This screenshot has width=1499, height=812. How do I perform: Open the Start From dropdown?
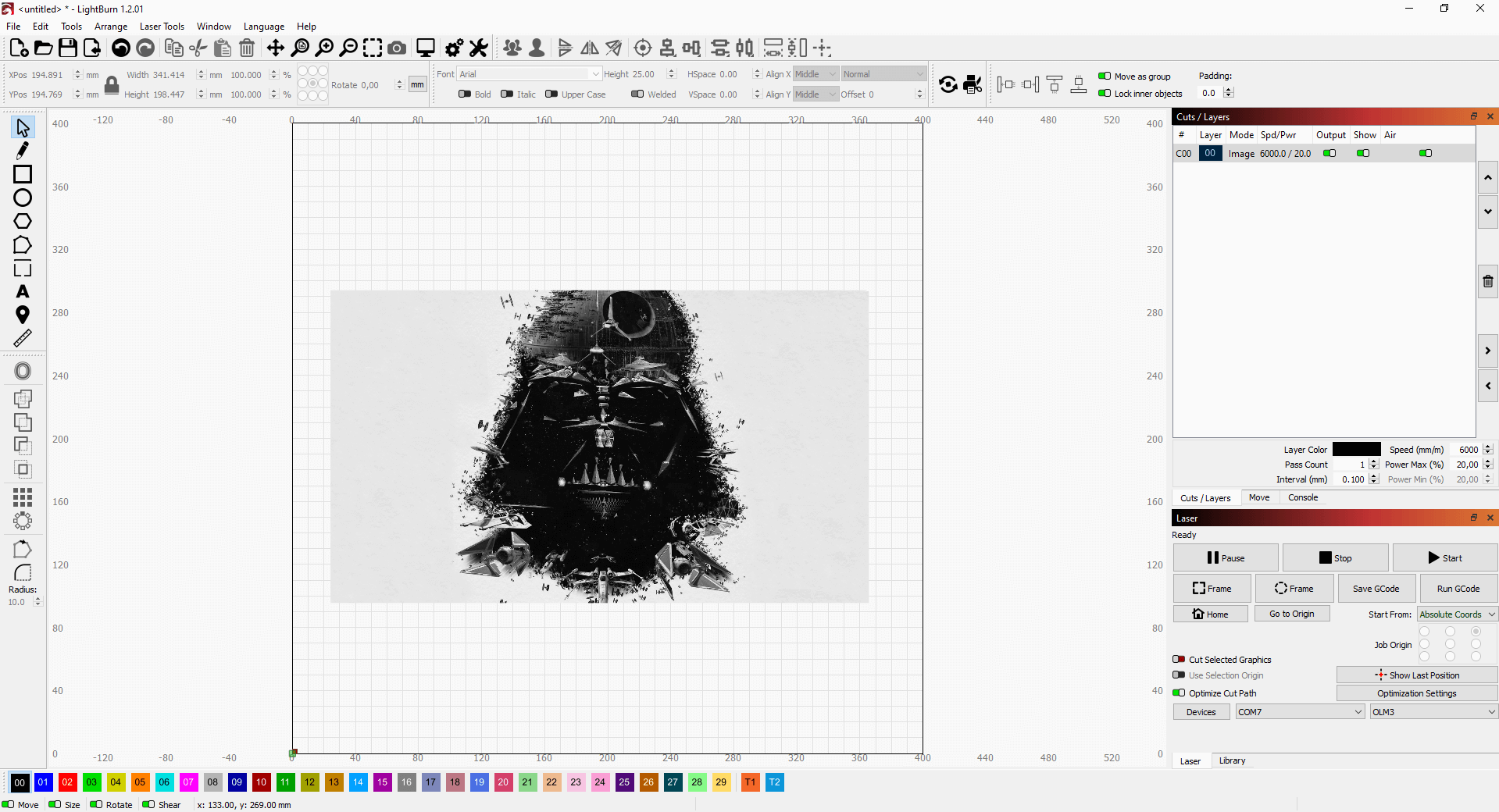pyautogui.click(x=1457, y=614)
